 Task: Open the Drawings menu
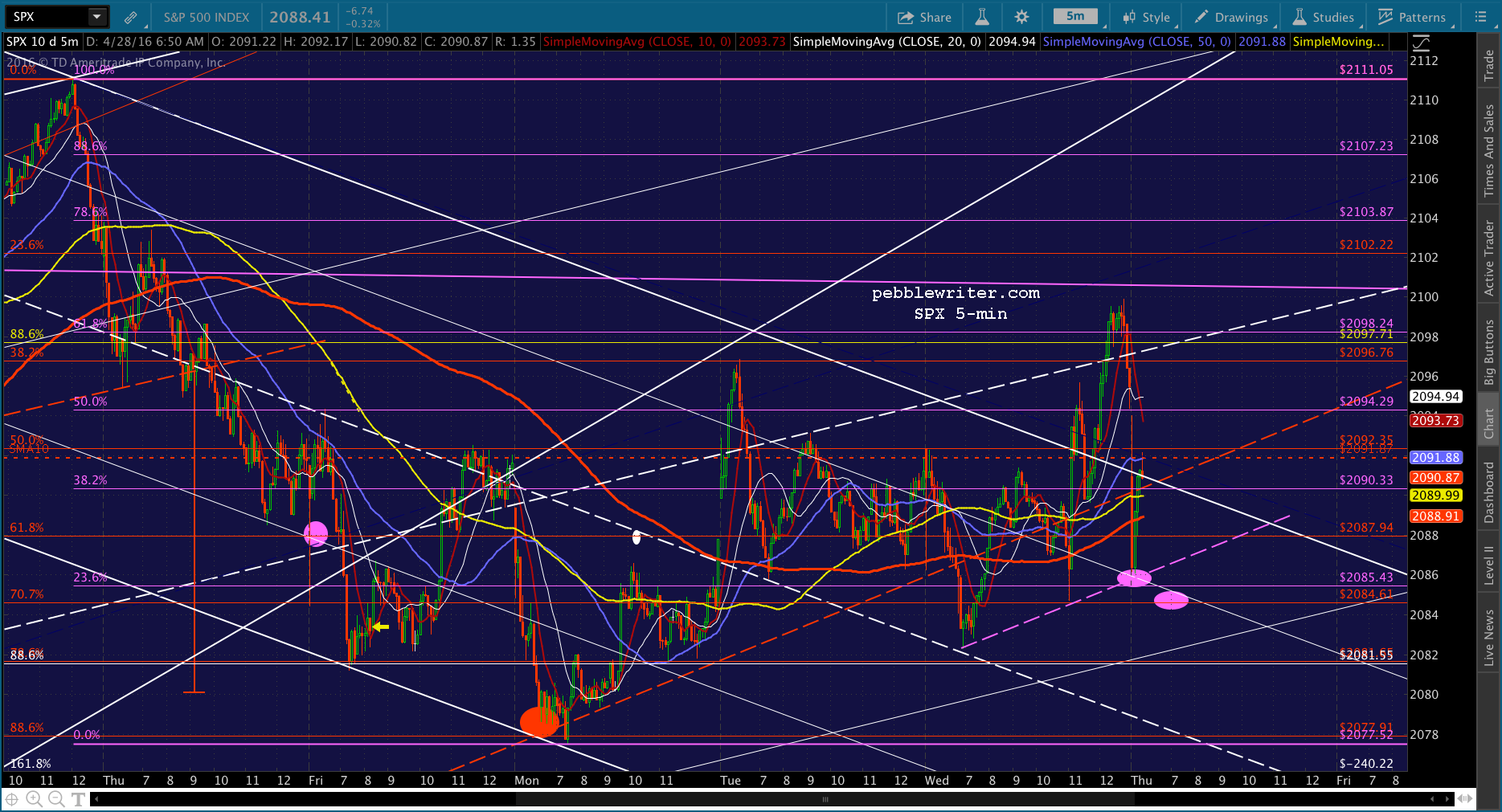click(1231, 17)
